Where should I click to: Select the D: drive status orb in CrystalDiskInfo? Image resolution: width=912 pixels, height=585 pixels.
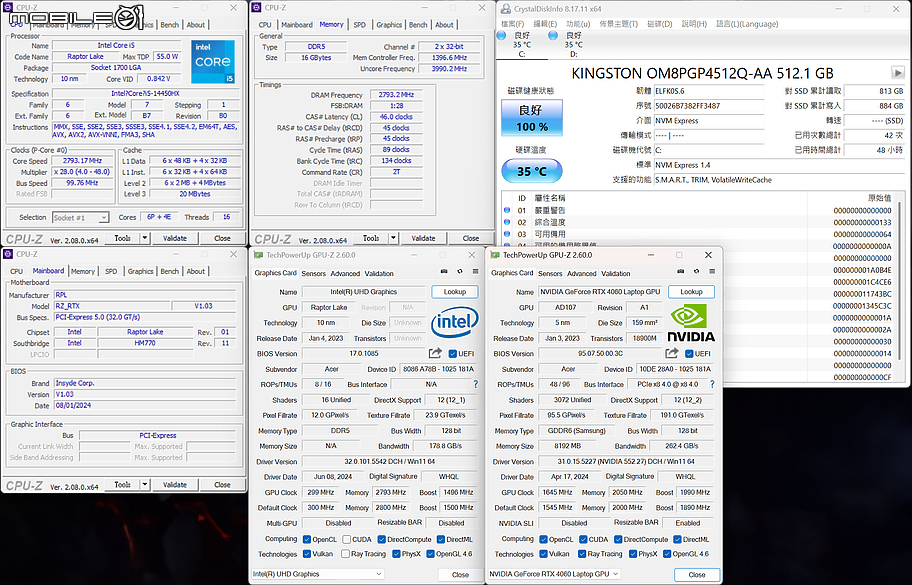[x=553, y=35]
